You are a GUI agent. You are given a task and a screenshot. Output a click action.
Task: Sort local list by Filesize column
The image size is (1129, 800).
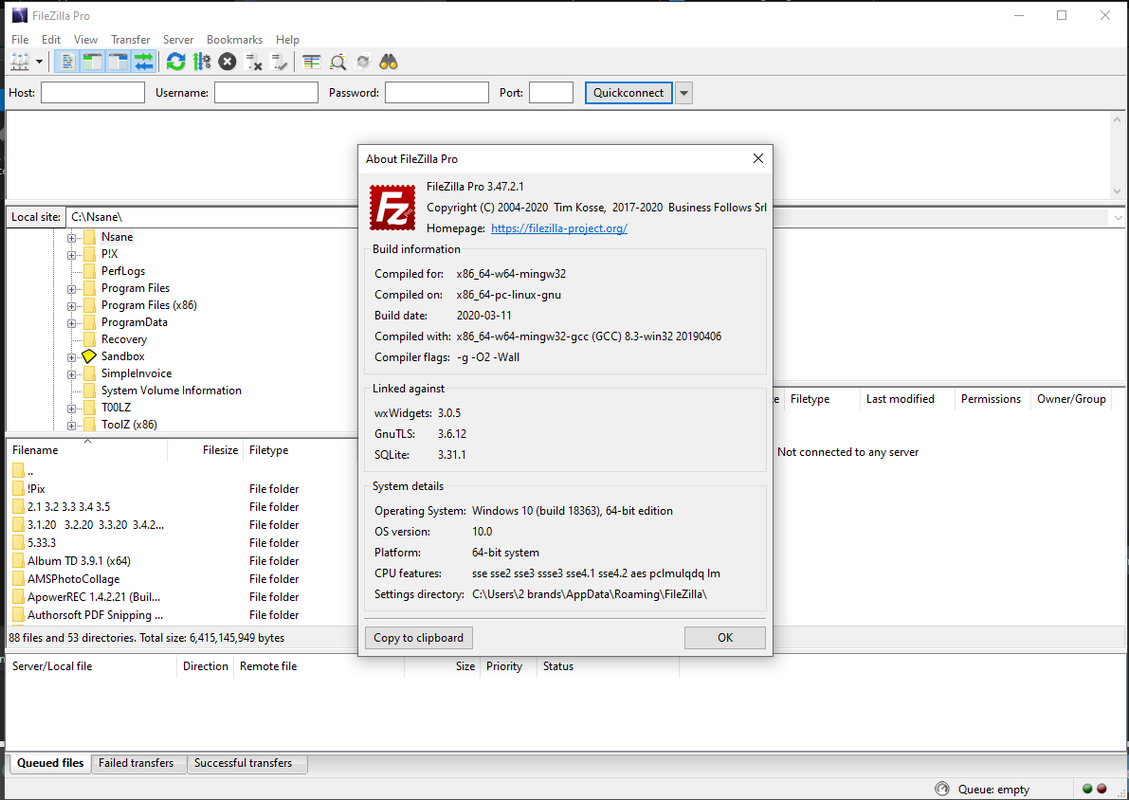tap(206, 450)
